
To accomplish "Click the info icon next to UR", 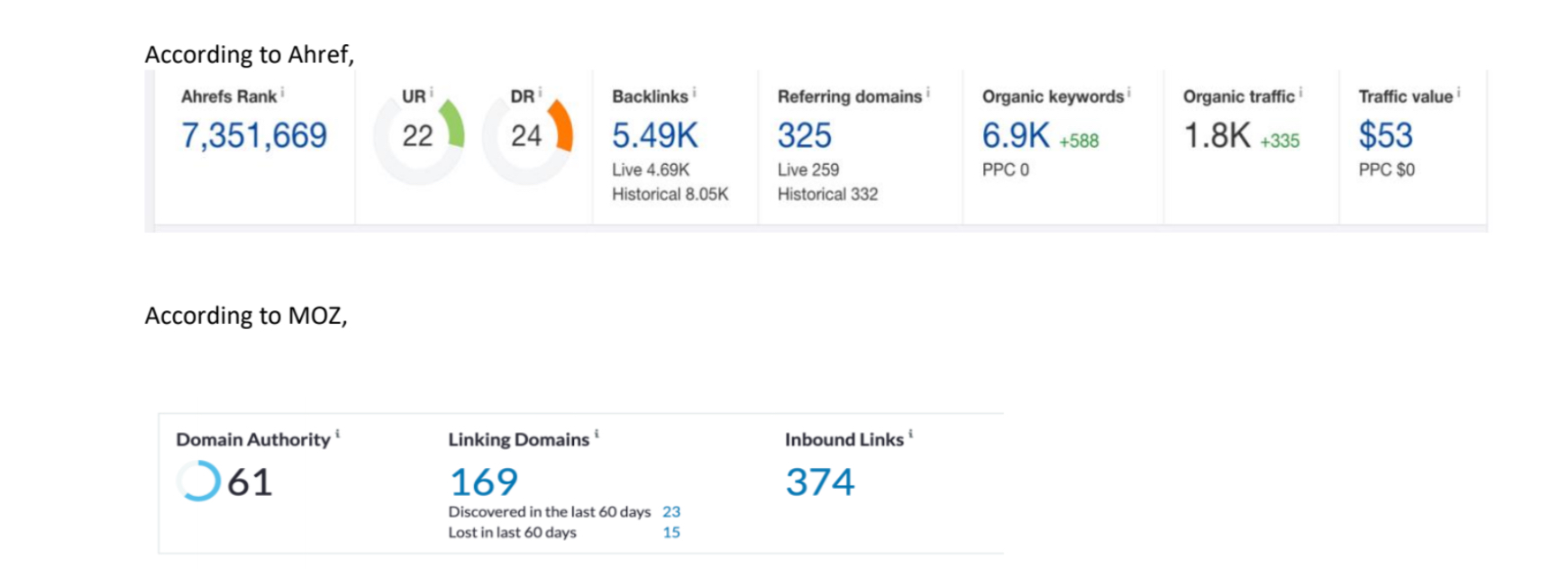I will click(431, 92).
